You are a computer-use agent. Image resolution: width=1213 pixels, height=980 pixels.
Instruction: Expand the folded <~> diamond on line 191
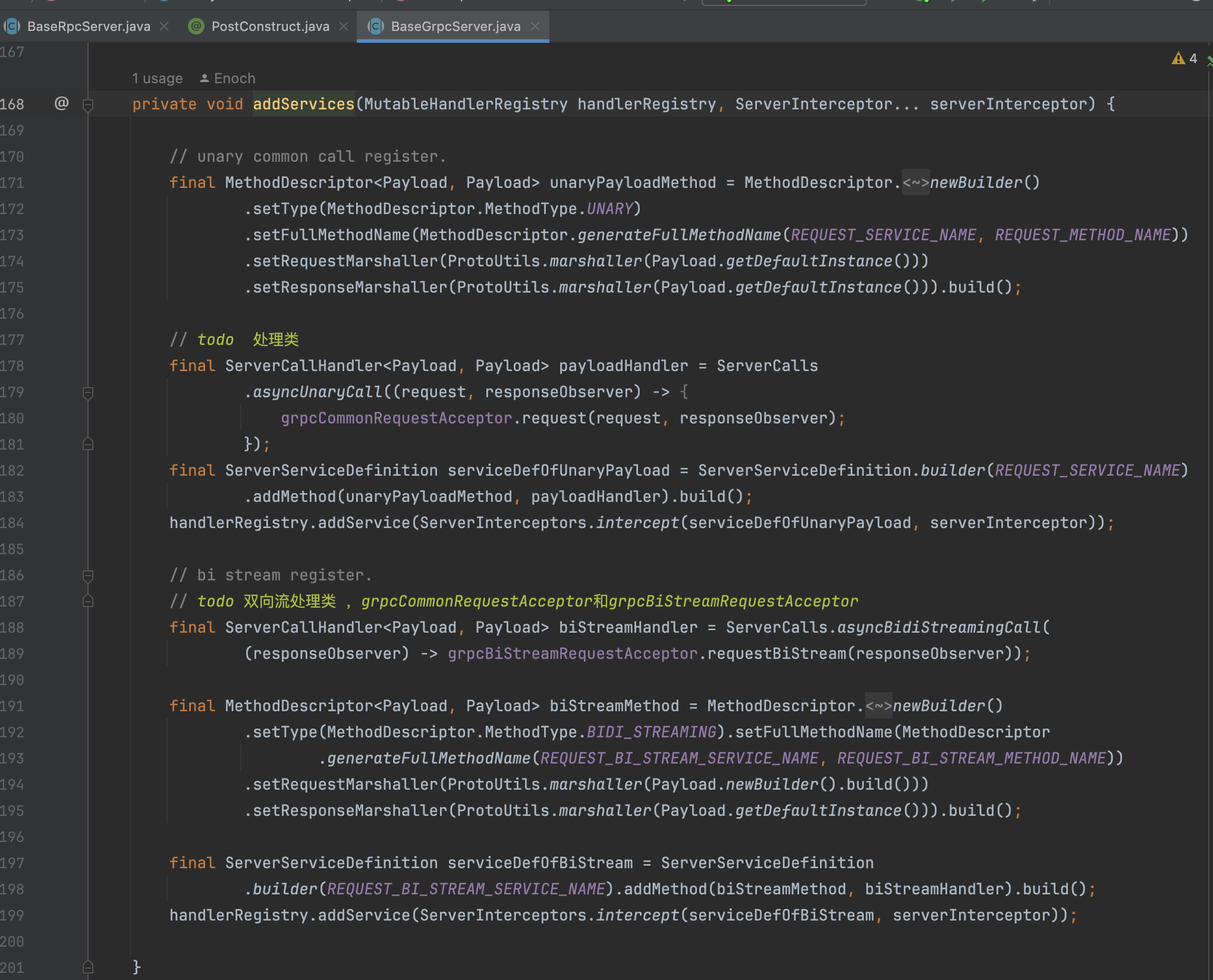click(x=879, y=706)
